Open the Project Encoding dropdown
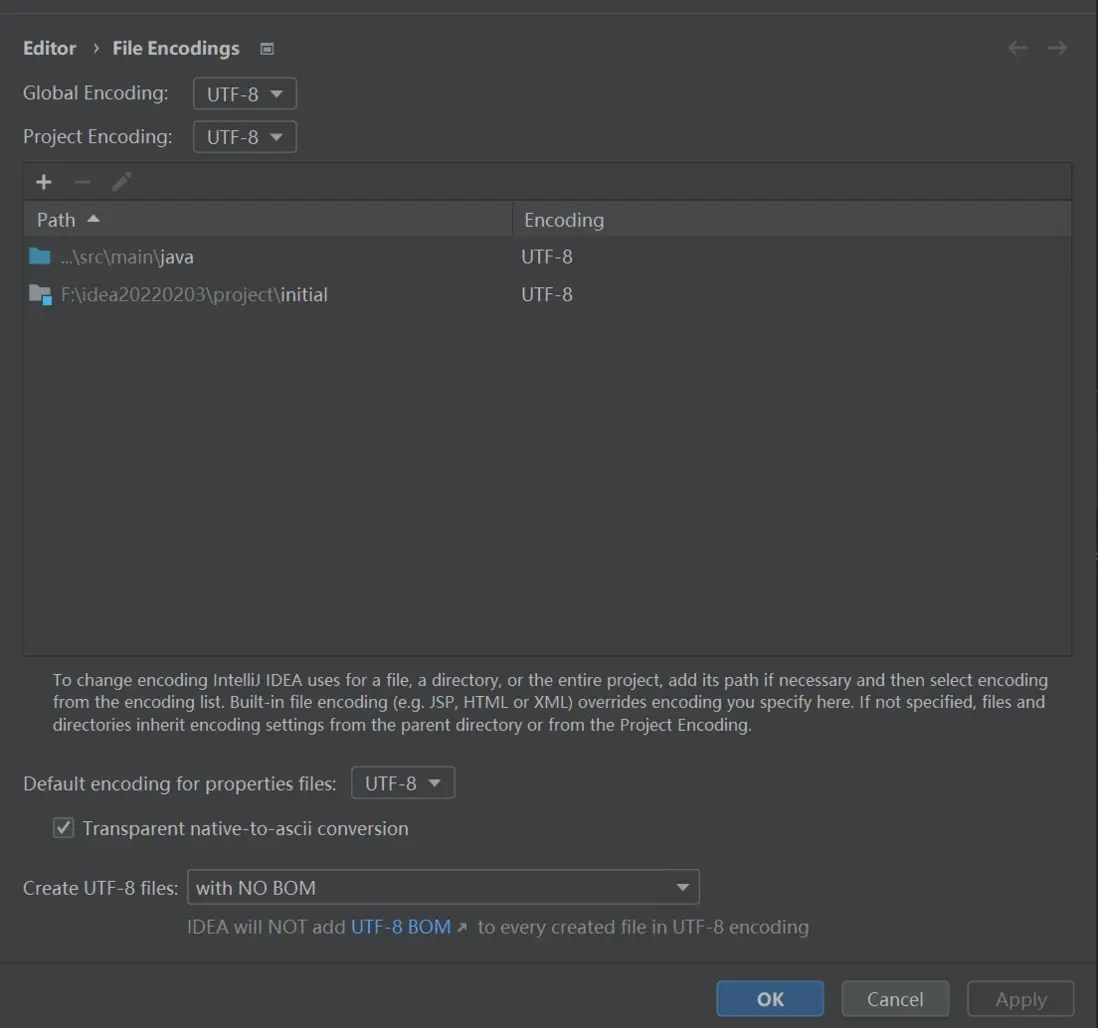Viewport: 1098px width, 1028px height. (x=244, y=137)
